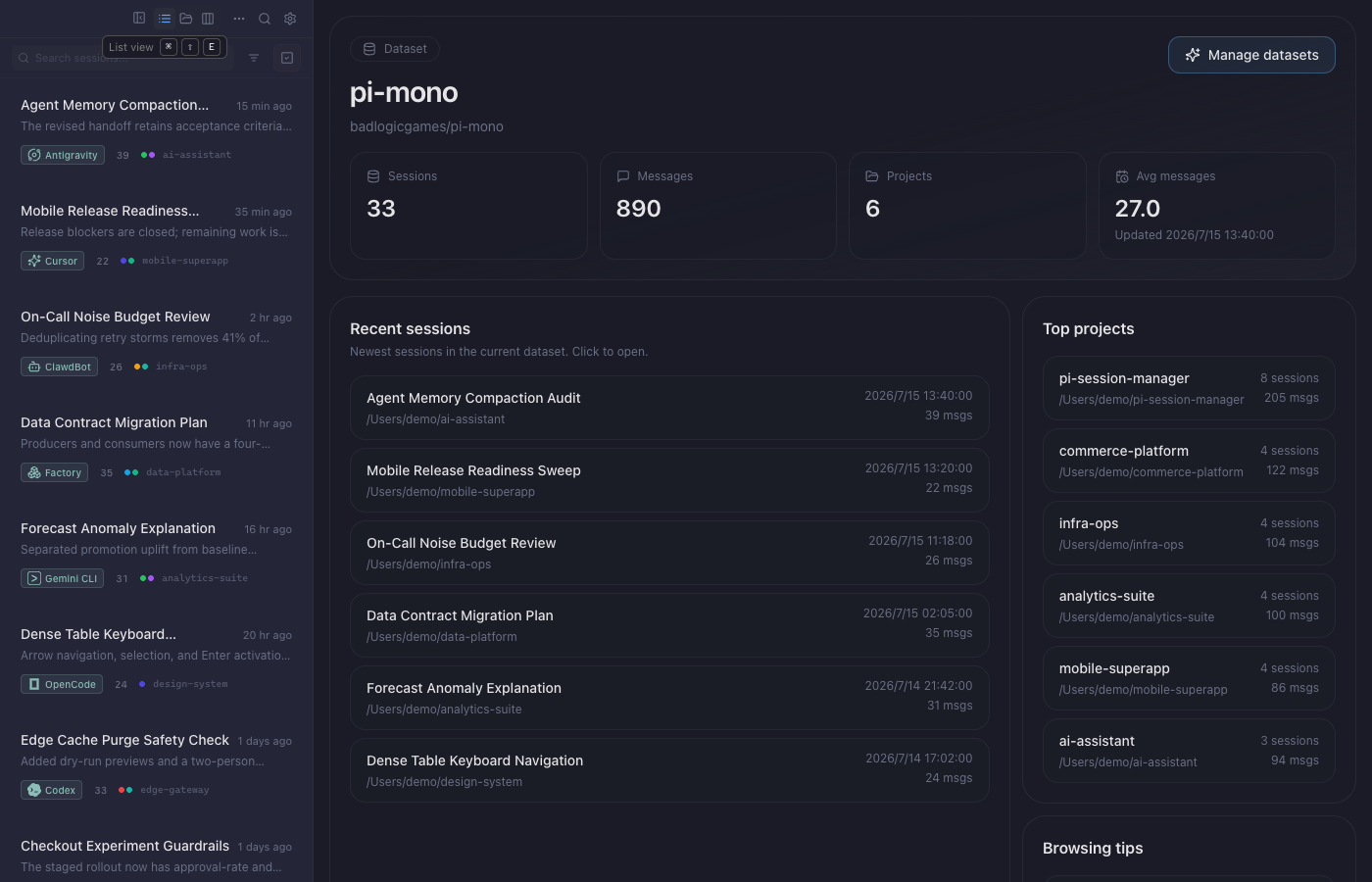The height and width of the screenshot is (882, 1372).
Task: Switch to the columns view icon
Action: pyautogui.click(x=208, y=19)
